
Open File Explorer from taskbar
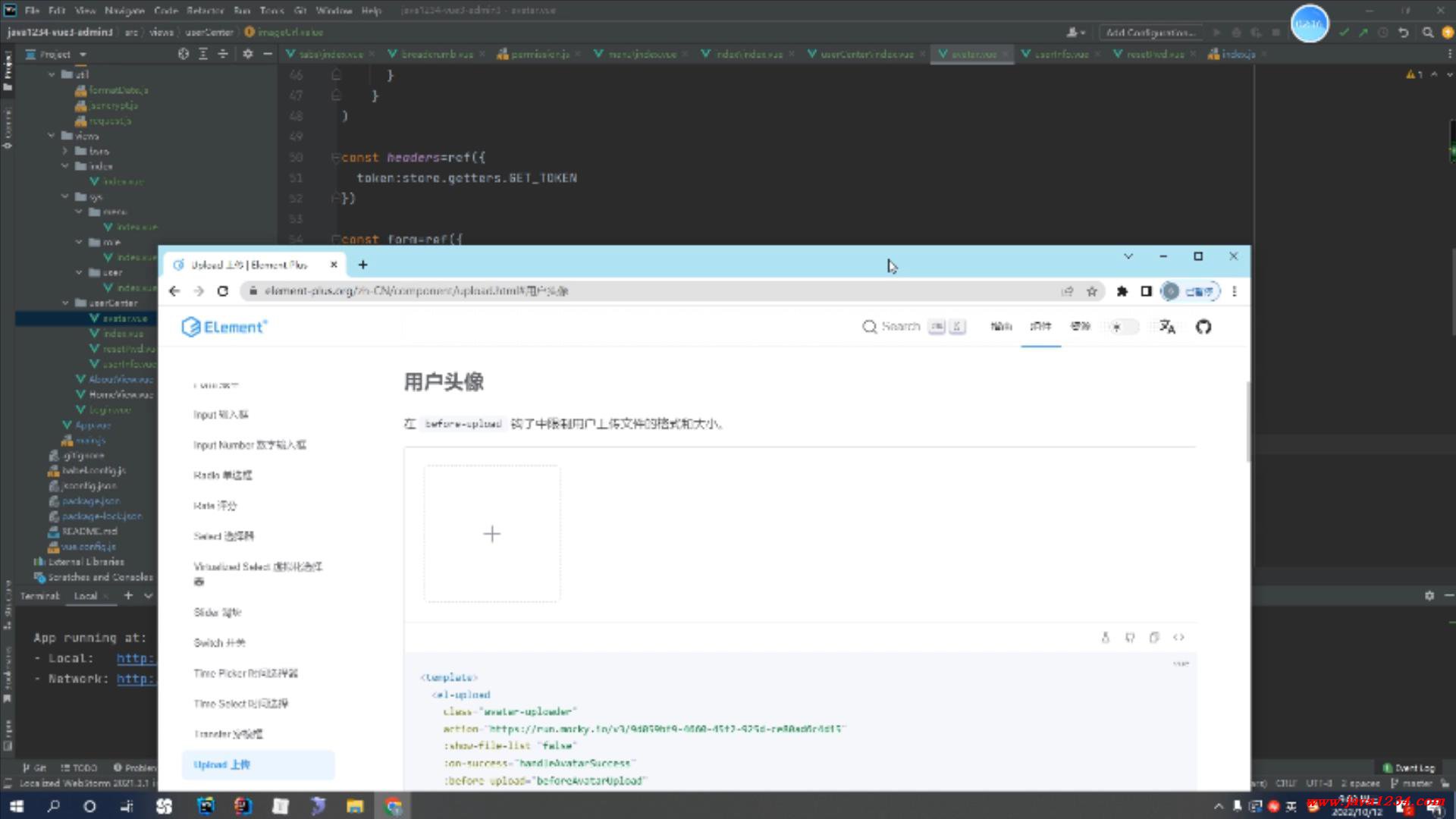coord(355,806)
